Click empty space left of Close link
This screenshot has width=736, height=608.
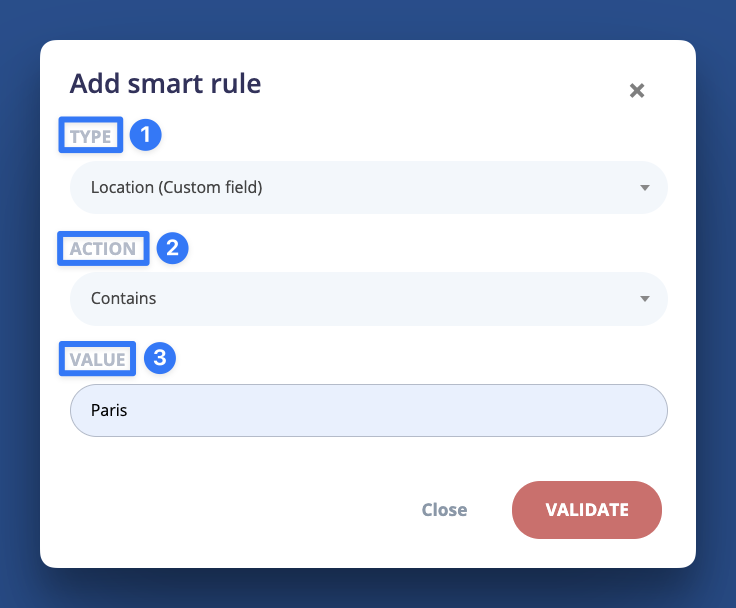[x=235, y=510]
